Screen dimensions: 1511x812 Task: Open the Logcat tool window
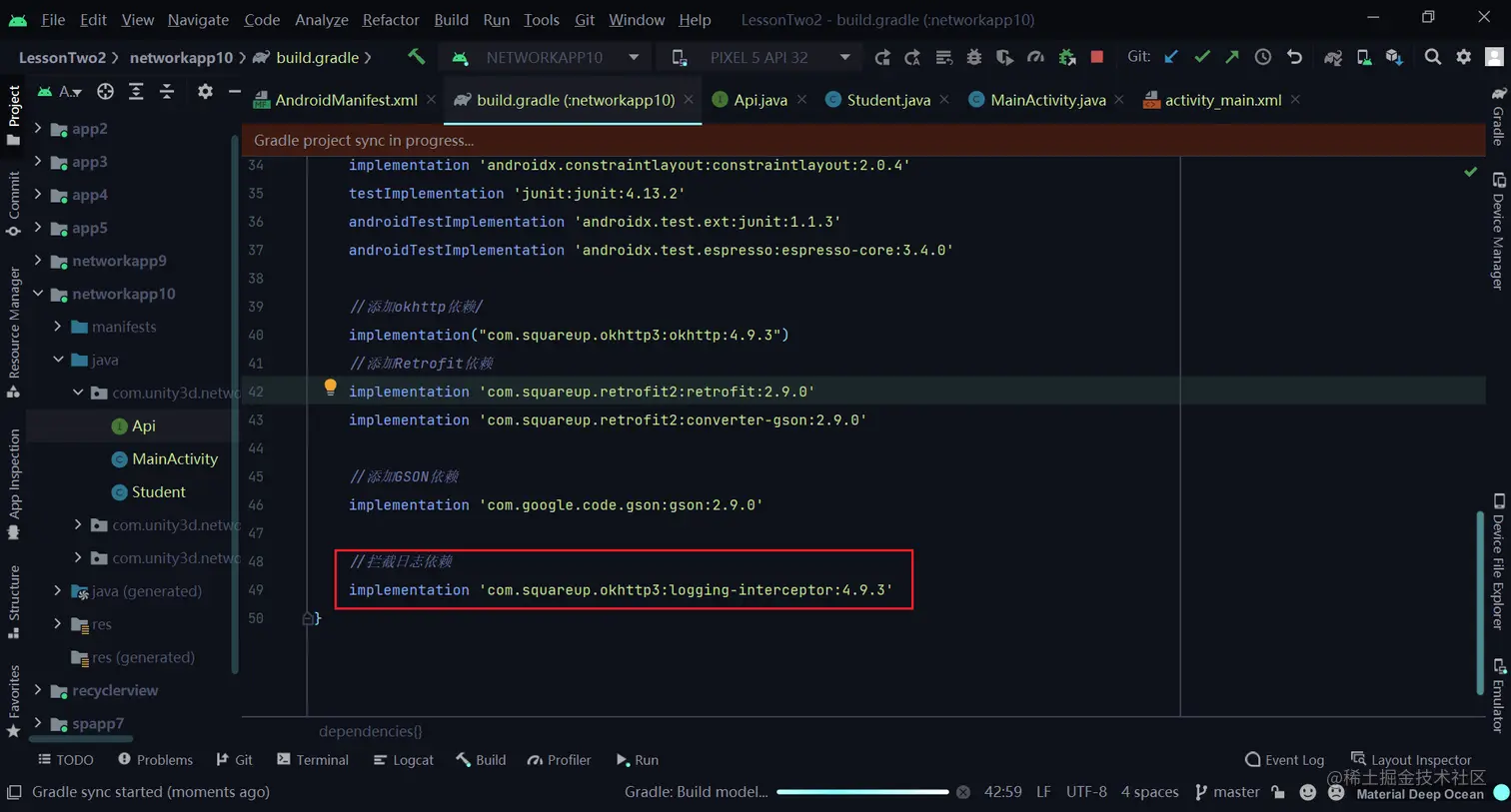pyautogui.click(x=403, y=760)
